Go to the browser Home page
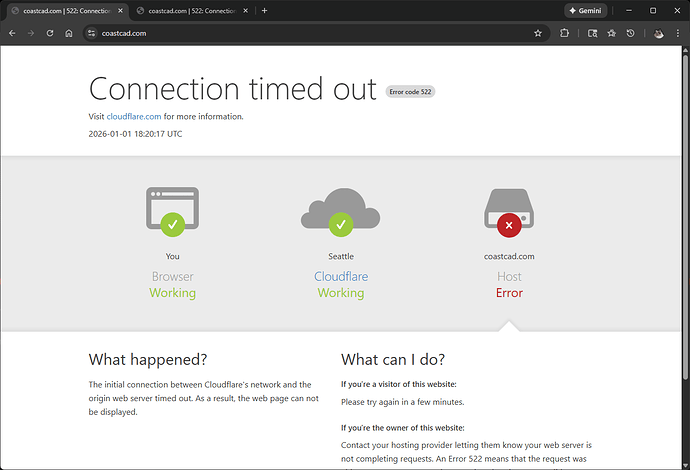Image resolution: width=690 pixels, height=470 pixels. point(68,33)
